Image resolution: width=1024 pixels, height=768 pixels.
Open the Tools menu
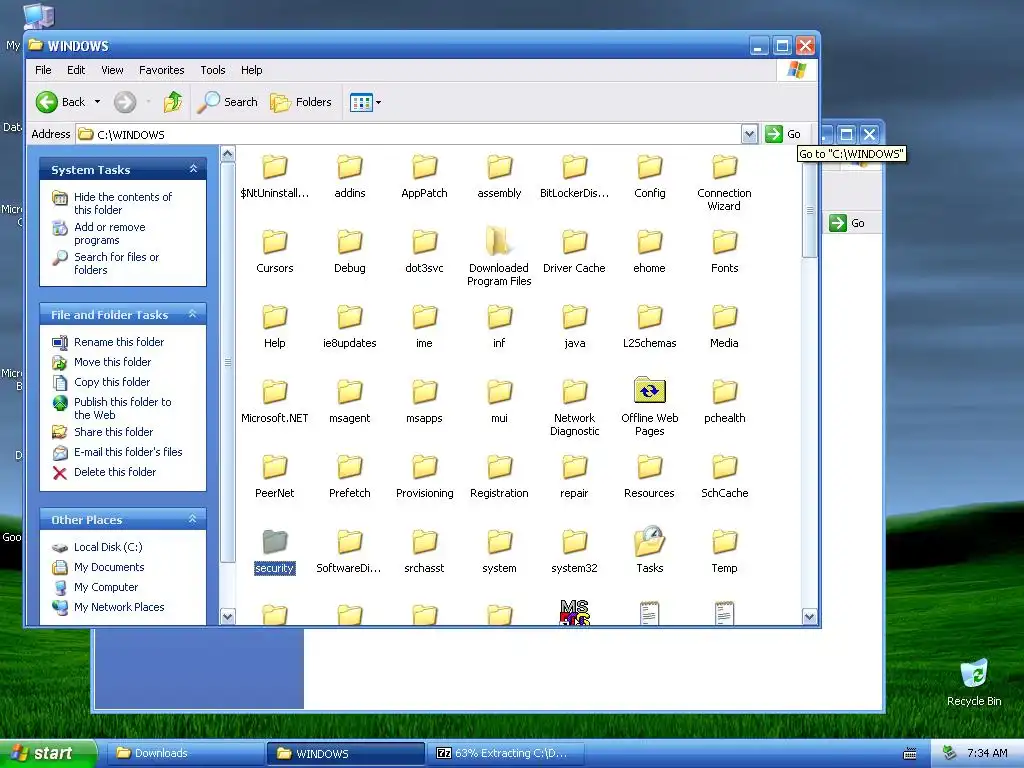coord(213,70)
